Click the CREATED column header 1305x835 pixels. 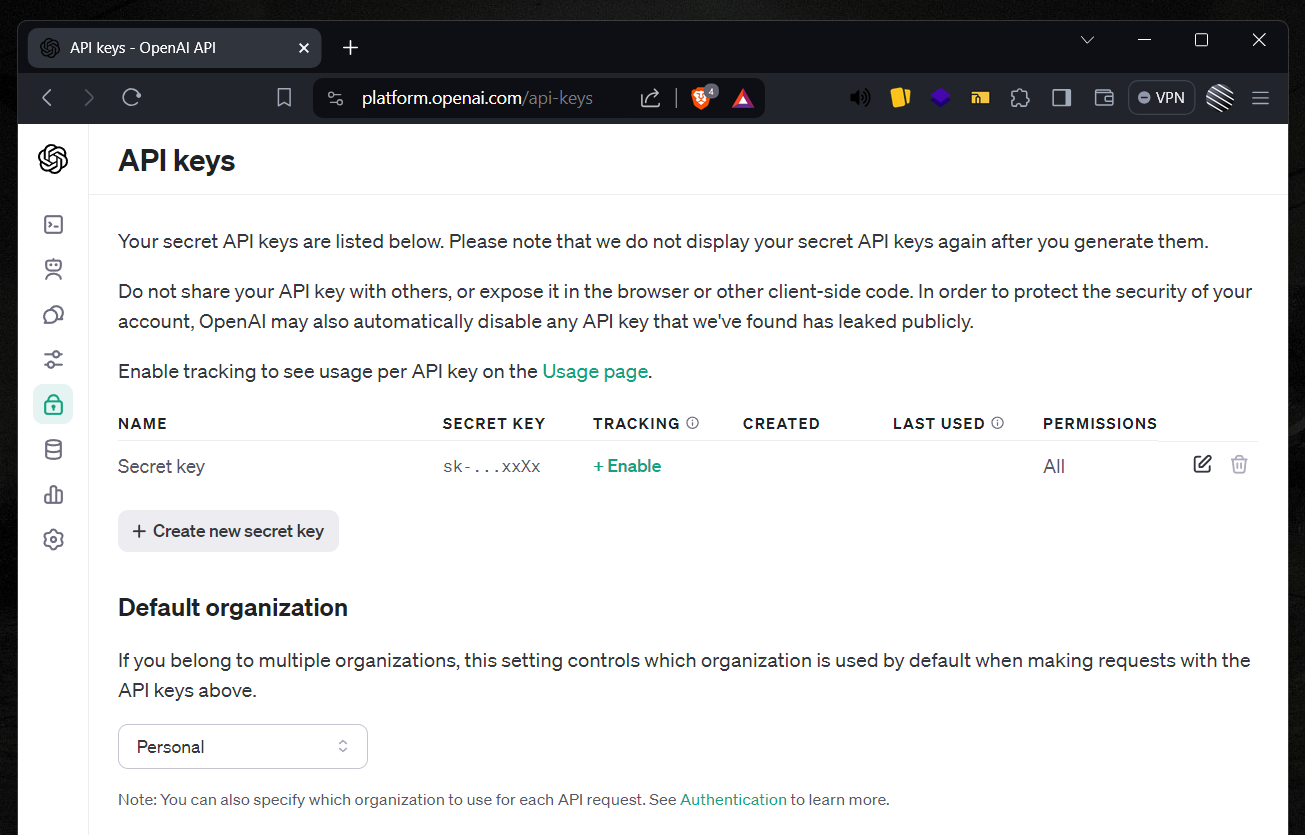click(x=781, y=423)
